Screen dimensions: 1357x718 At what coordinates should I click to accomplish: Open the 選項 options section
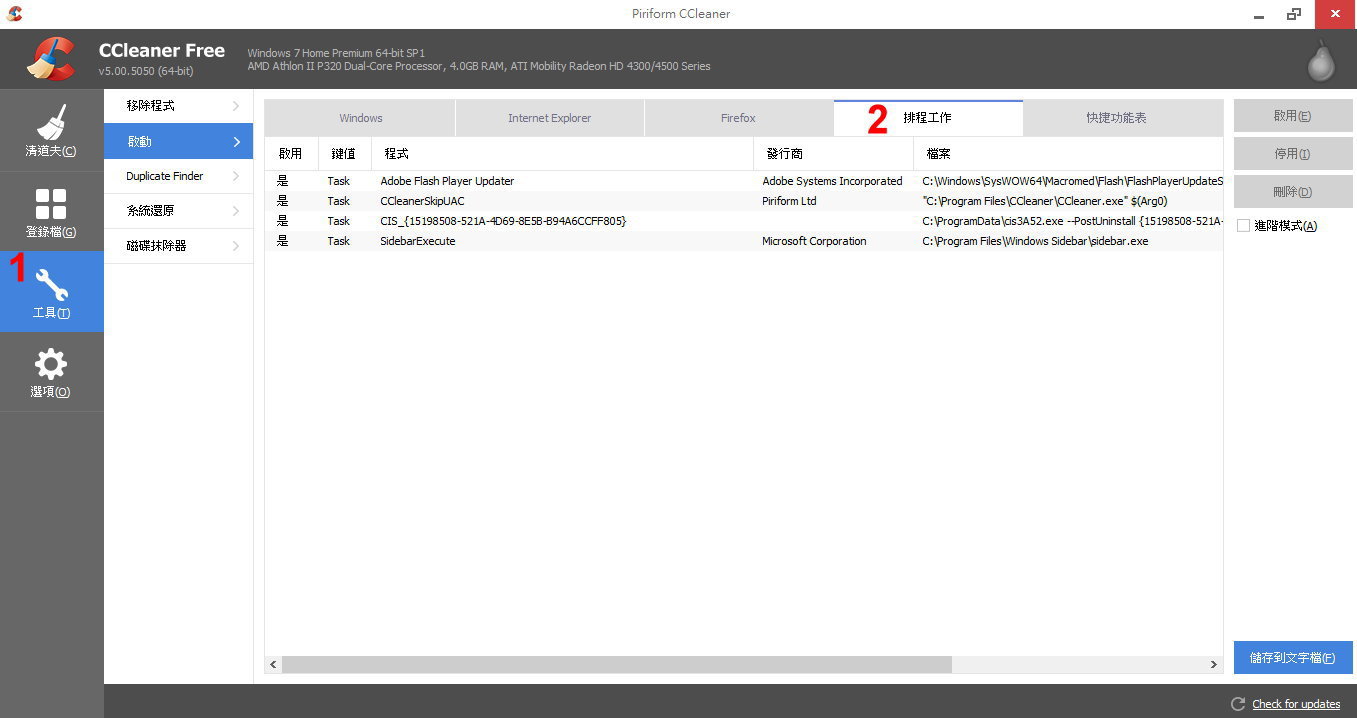point(51,372)
